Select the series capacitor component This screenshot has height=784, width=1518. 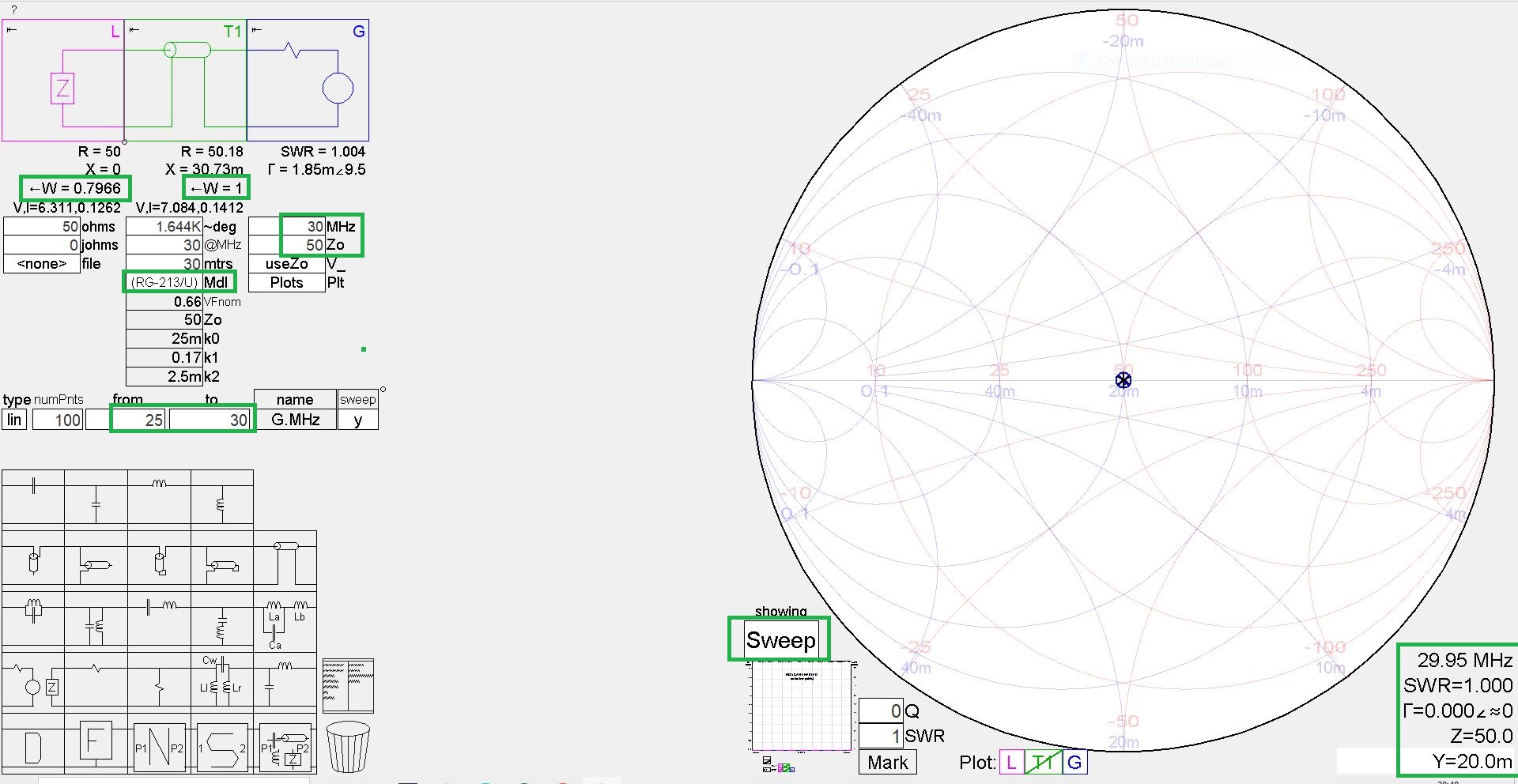click(x=33, y=499)
